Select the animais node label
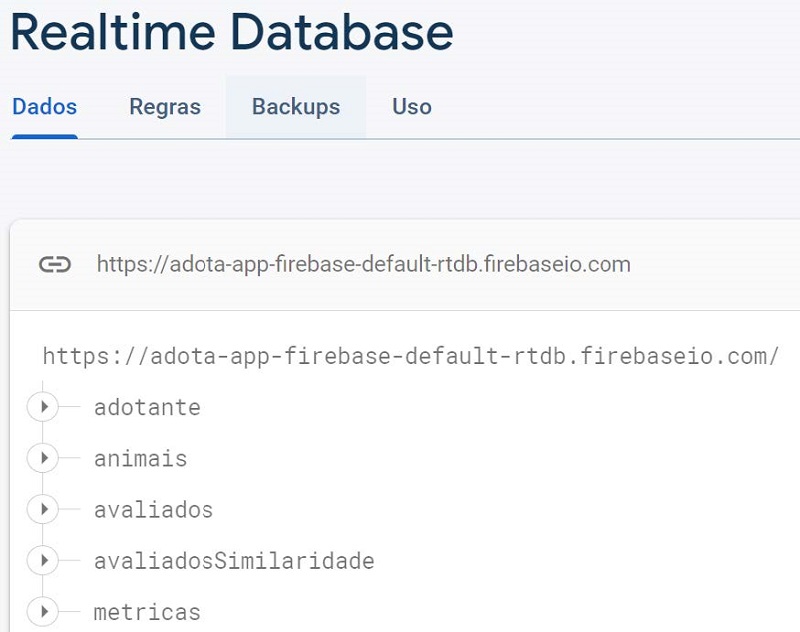800x632 pixels. coord(140,459)
